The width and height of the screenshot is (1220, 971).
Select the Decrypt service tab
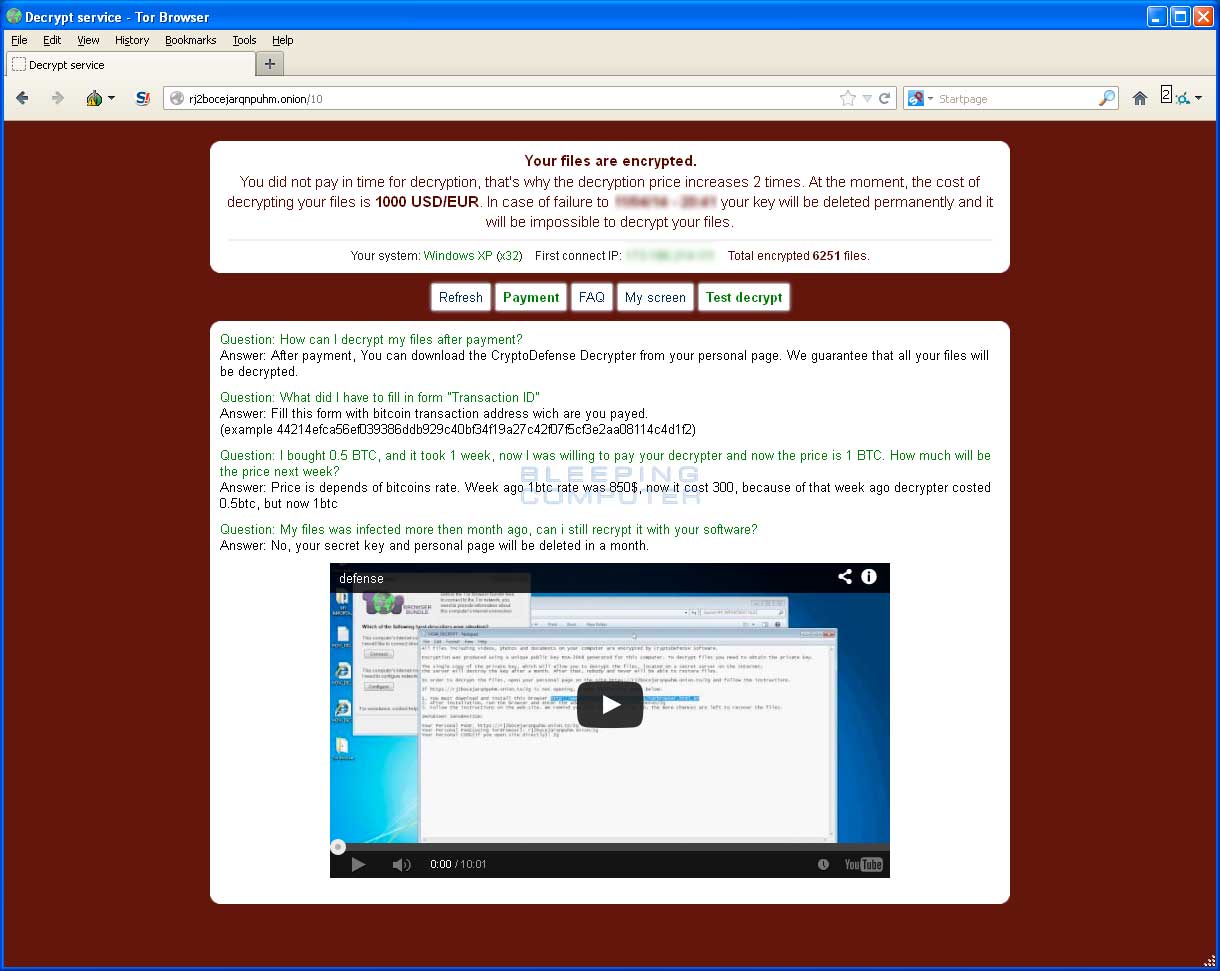130,64
